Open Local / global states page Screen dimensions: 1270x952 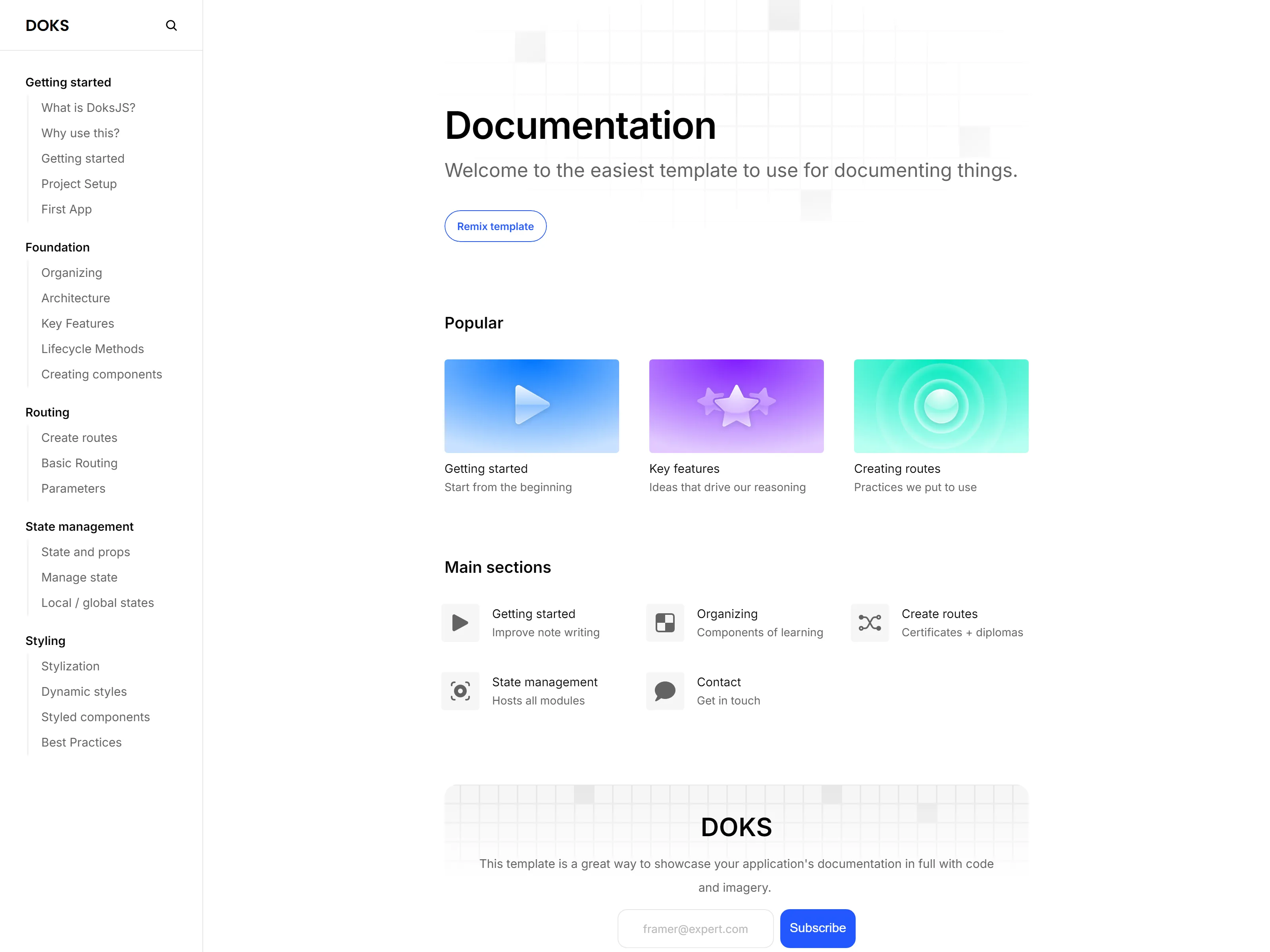(x=98, y=603)
